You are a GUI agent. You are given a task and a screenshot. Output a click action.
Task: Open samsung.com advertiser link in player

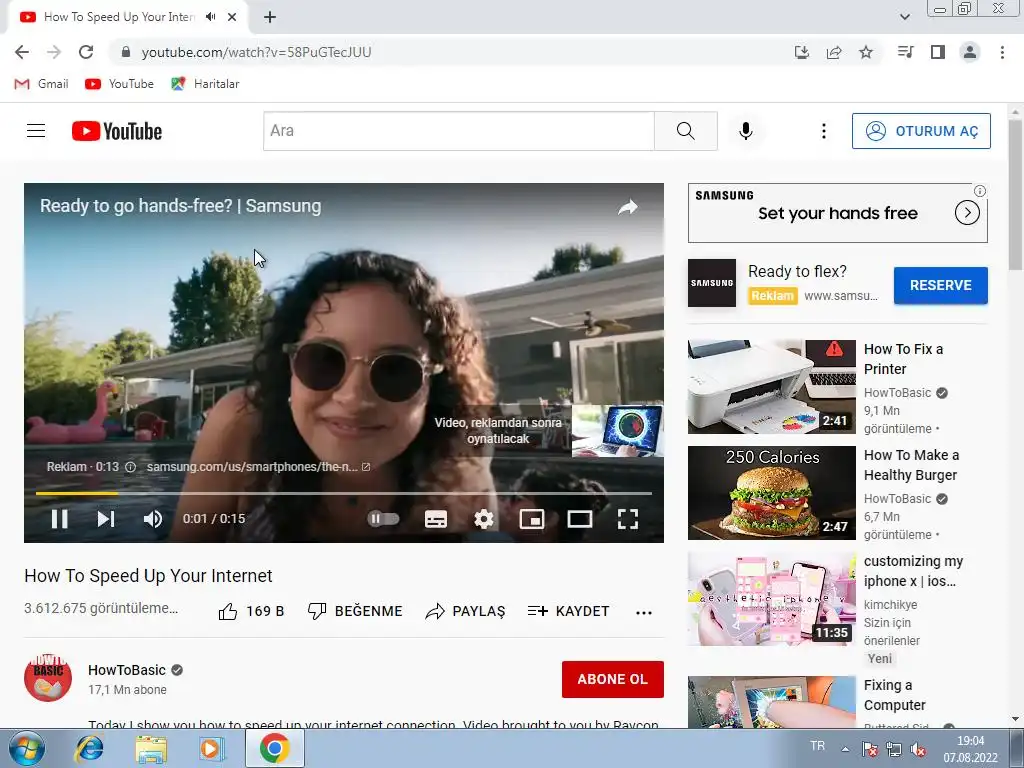(258, 467)
